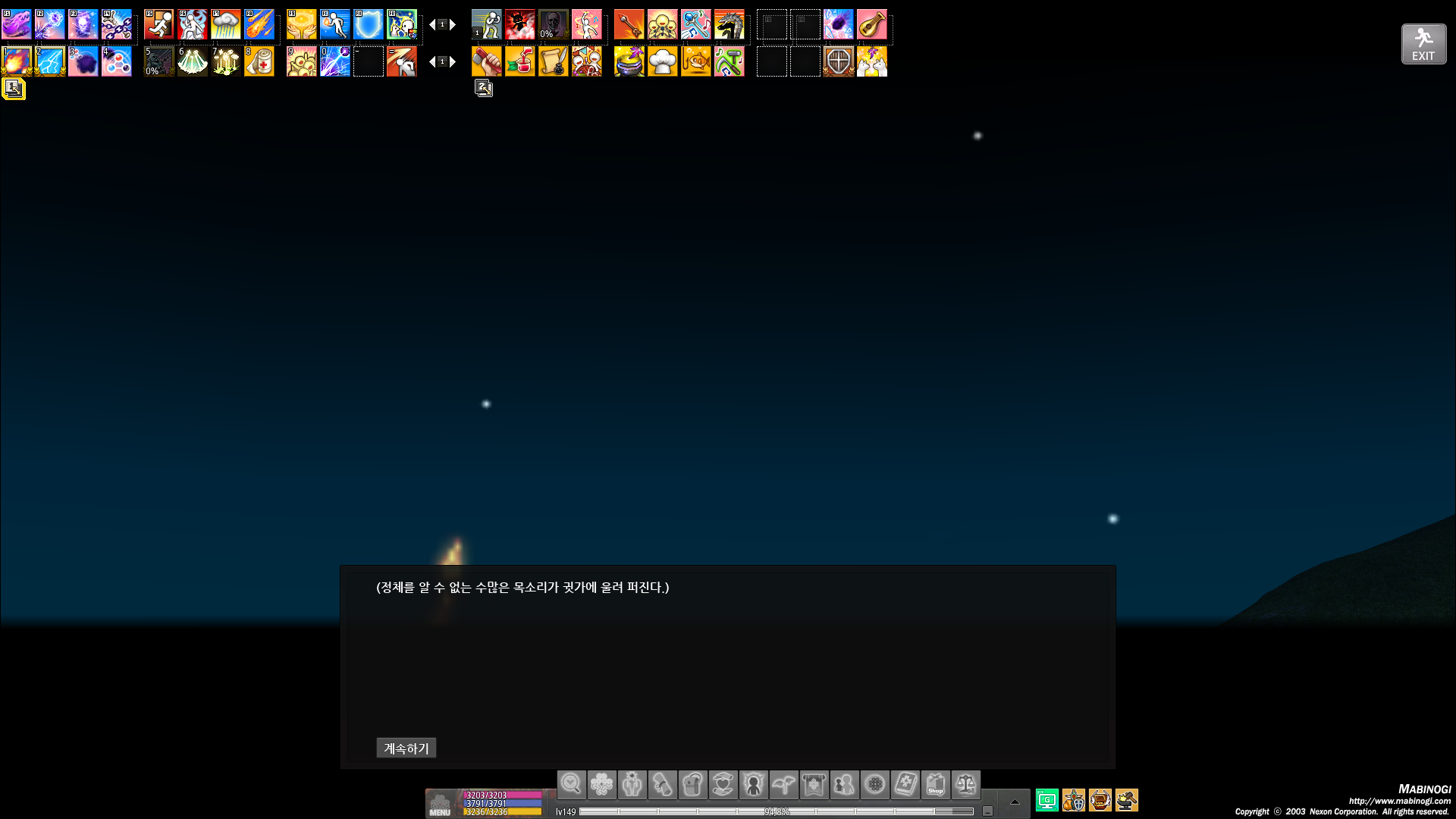
Task: Open the anvil and hammer icon
Action: point(1127,800)
